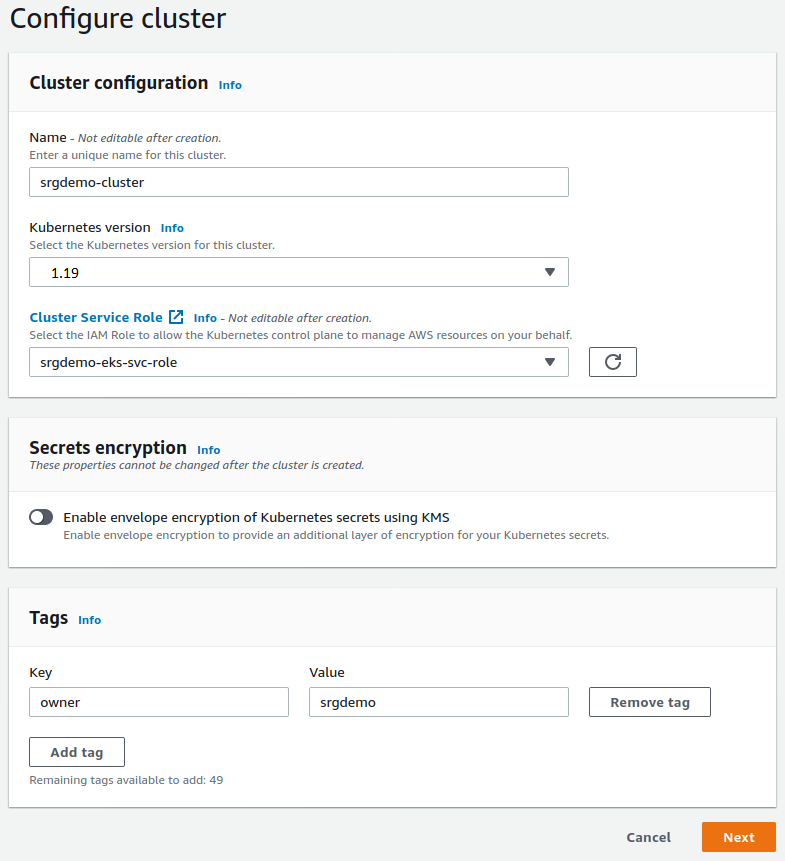Screen dimensions: 785x861
Task: Click the Kubernetes version dropdown arrow
Action: 550,272
